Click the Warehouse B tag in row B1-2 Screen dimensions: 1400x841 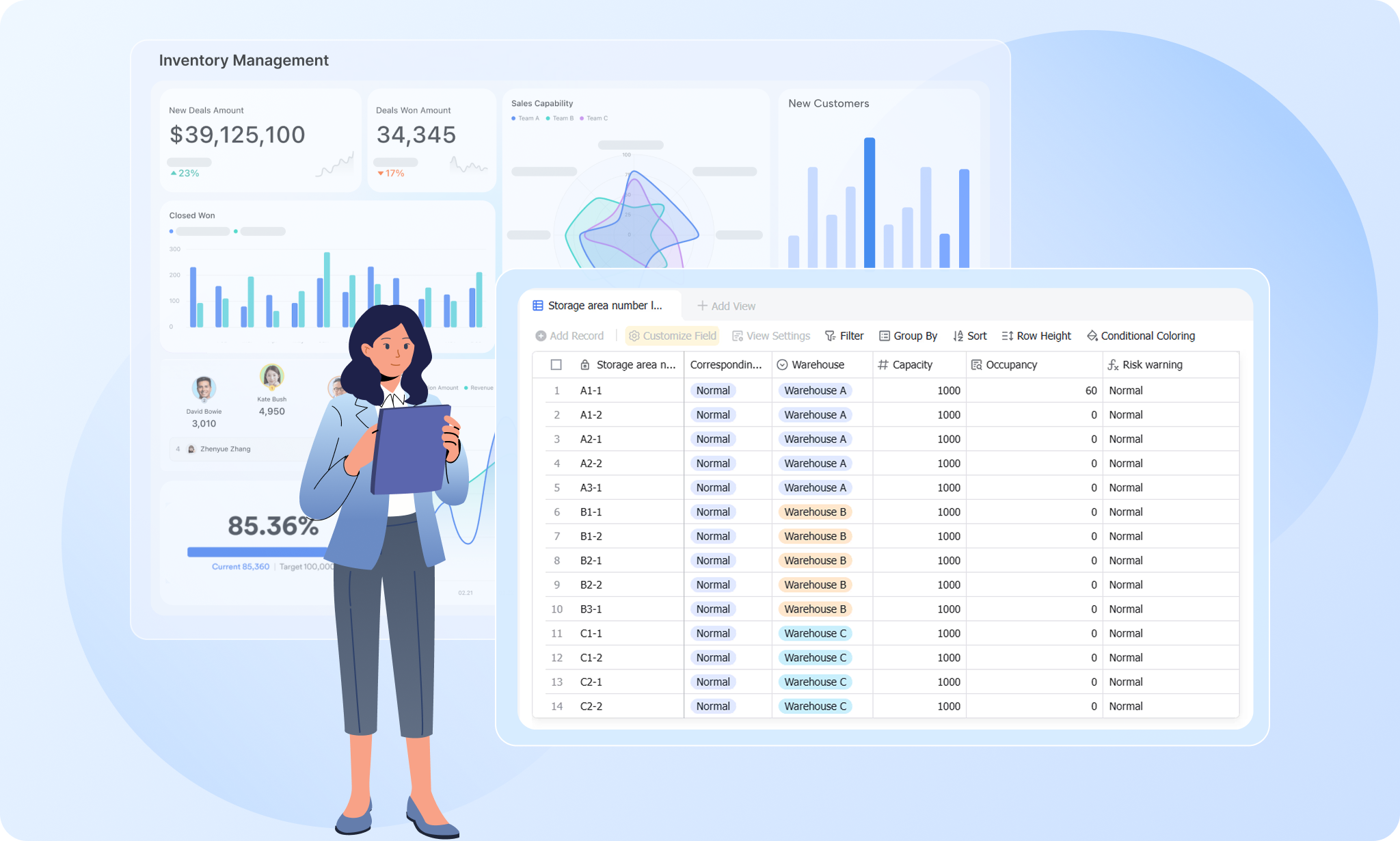[x=815, y=536]
